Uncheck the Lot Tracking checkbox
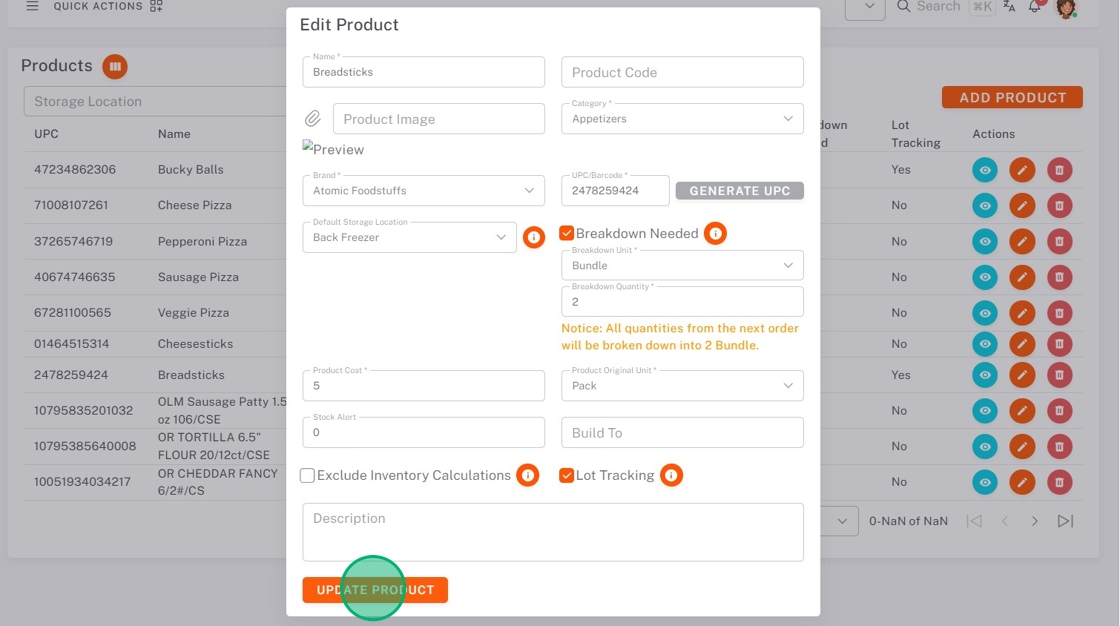Viewport: 1120px width, 626px height. pyautogui.click(x=567, y=476)
